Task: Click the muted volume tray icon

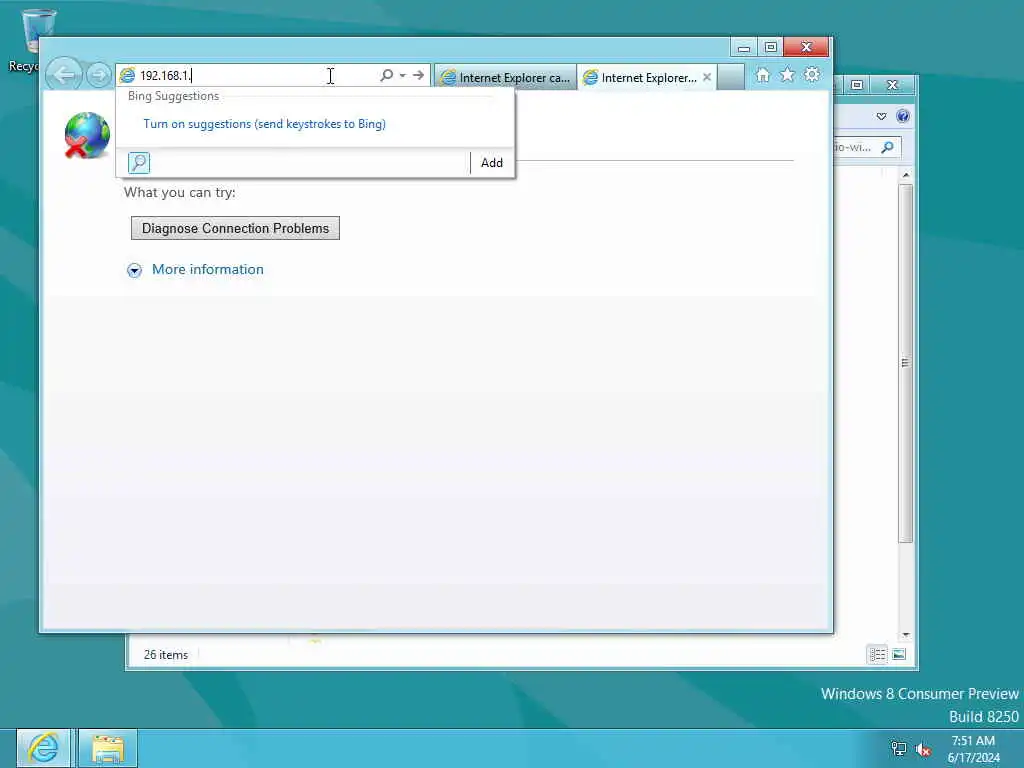Action: tap(923, 749)
